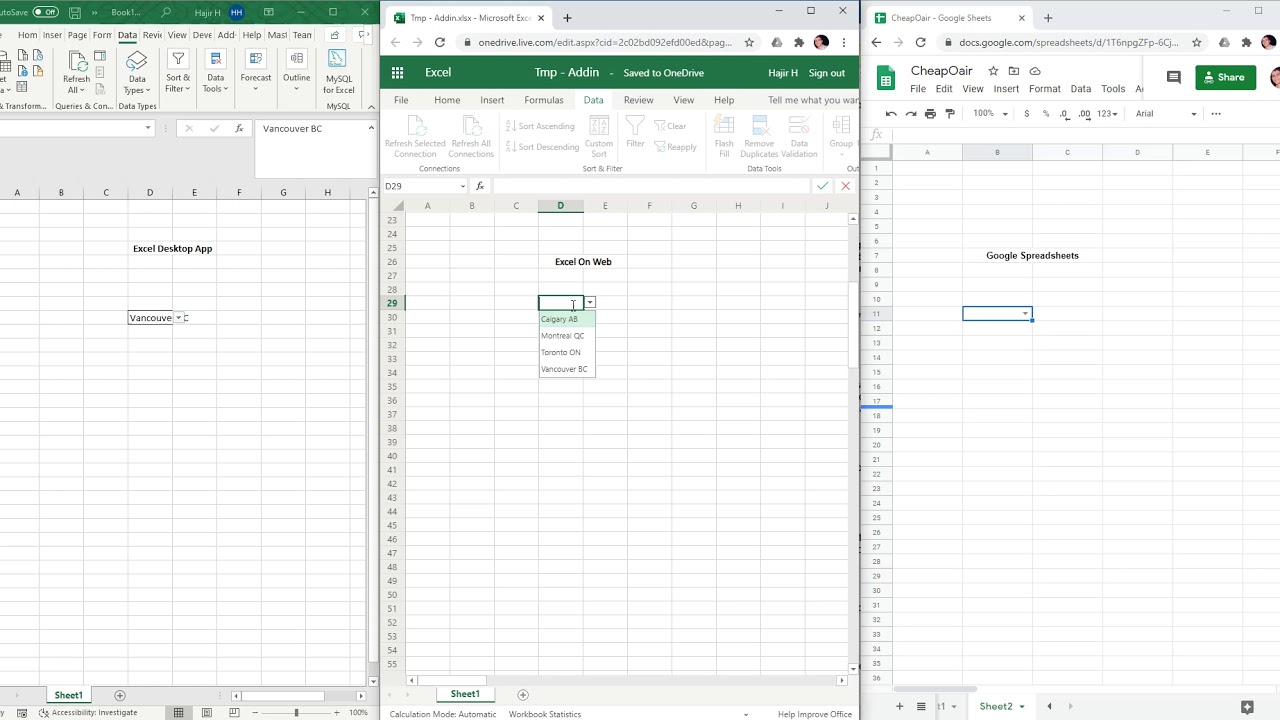Click MySQL for Excel icon
Viewport: 1280px width, 720px height.
338,72
